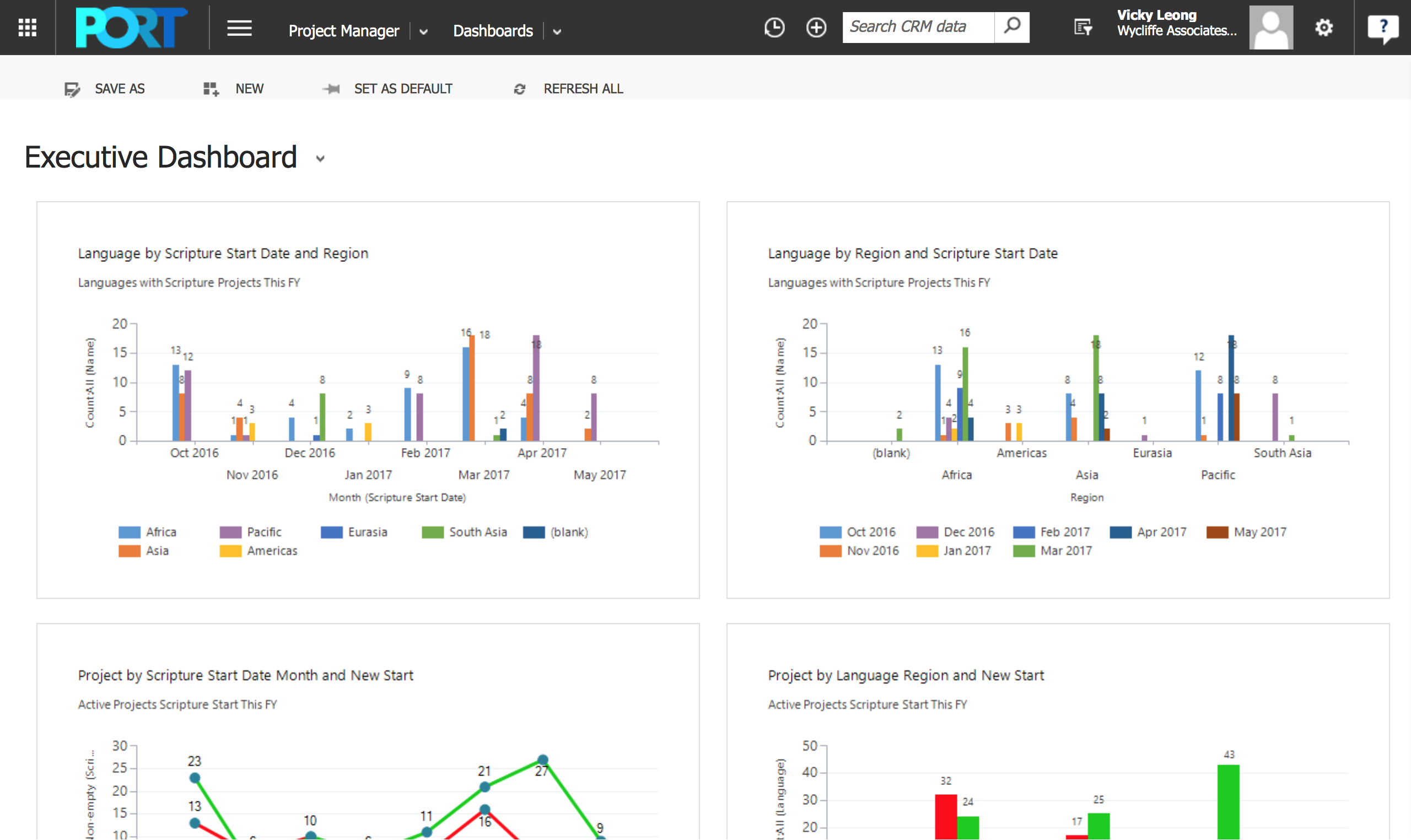Click the Jan 2017 legend swatch

click(x=927, y=551)
